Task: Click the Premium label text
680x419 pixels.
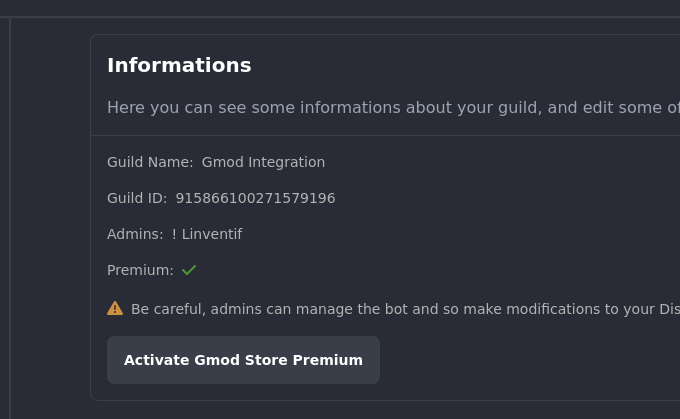Action: (x=140, y=270)
